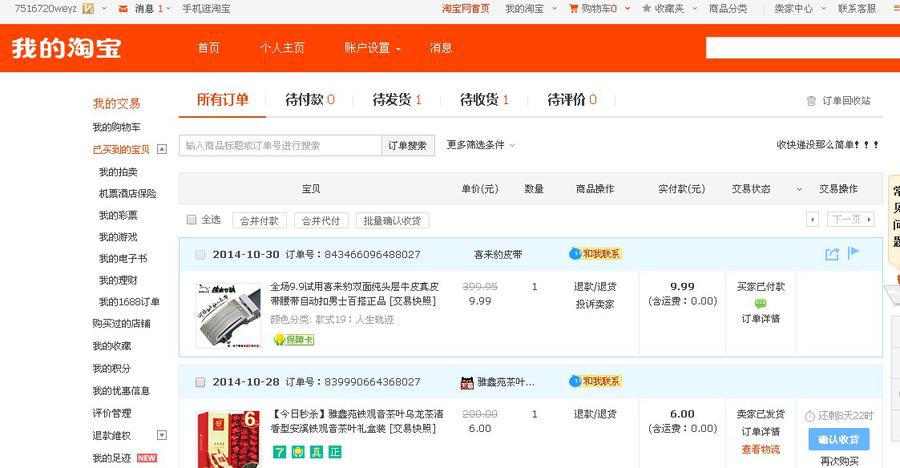Screen dimensions: 900x468
Task: Click the 批量确认收货 button
Action: click(x=393, y=221)
